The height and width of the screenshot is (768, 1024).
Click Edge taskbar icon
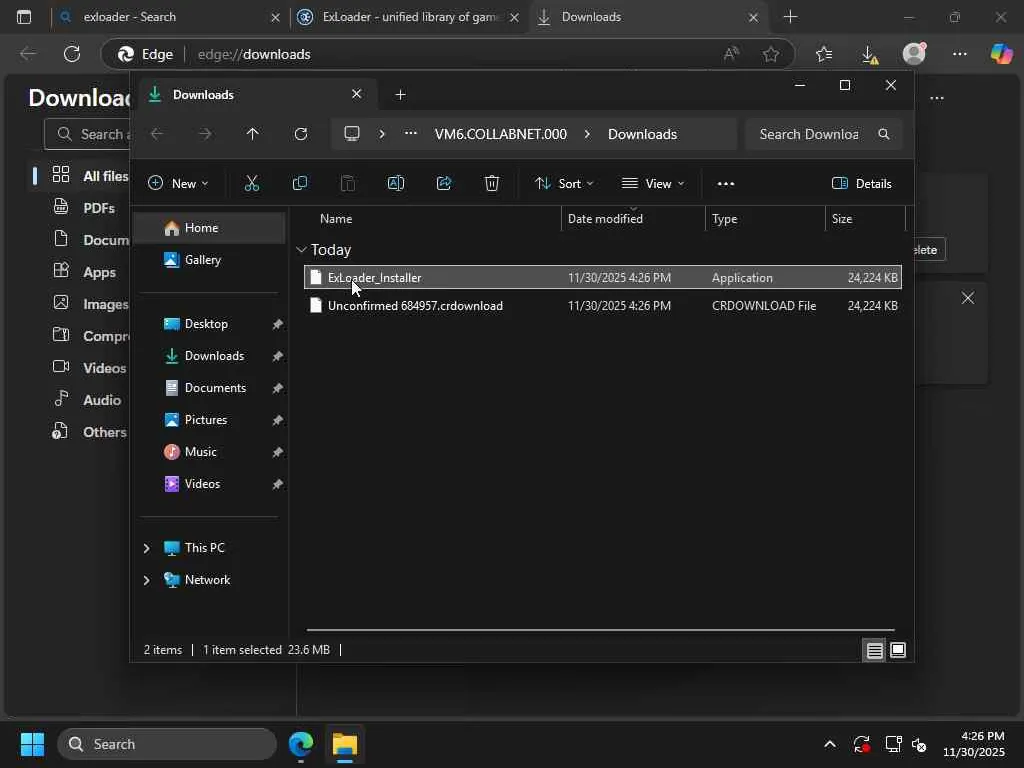[301, 744]
